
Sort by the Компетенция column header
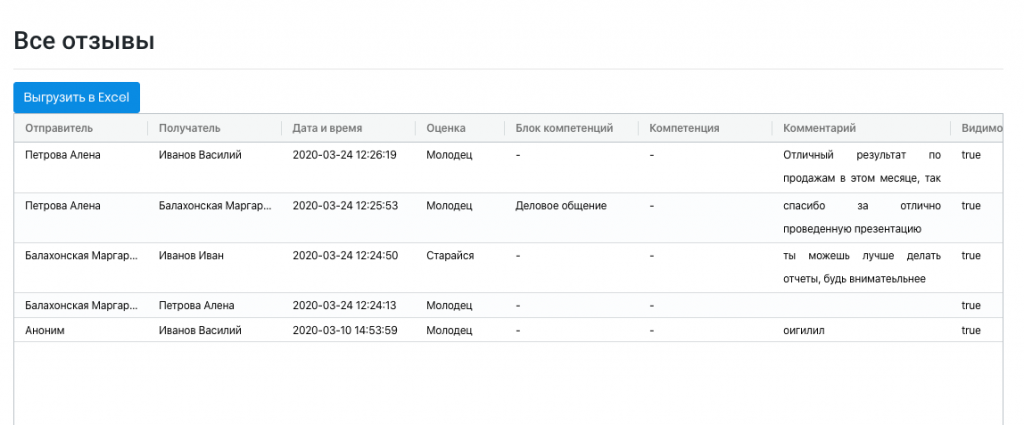(x=684, y=128)
